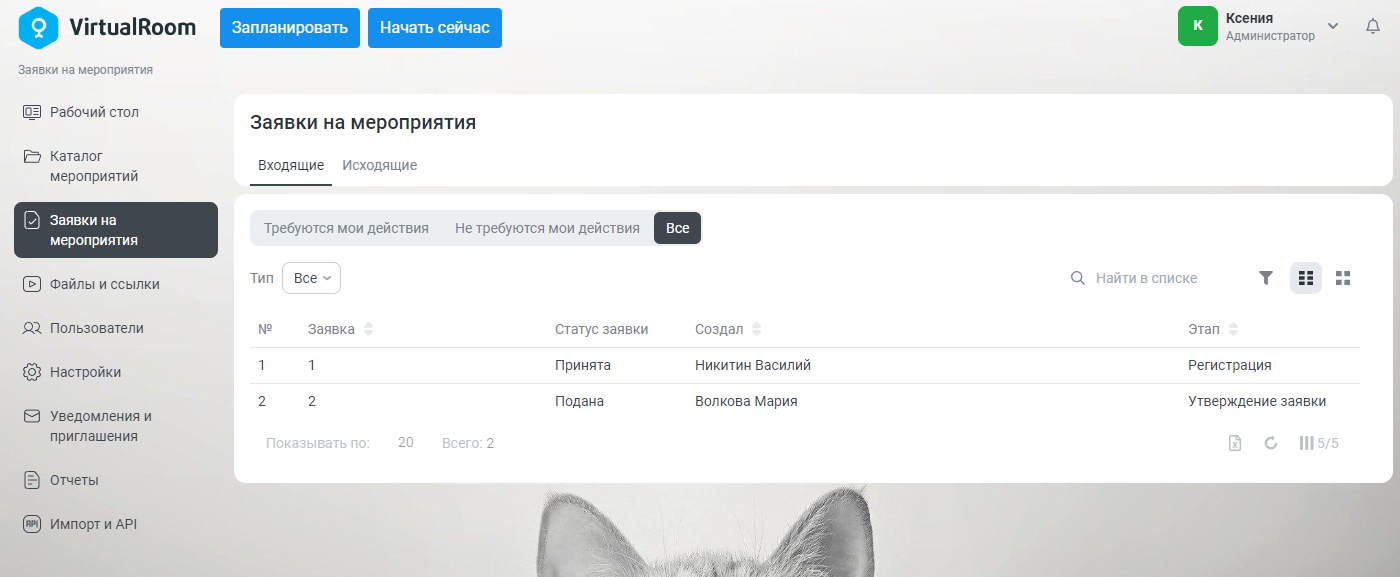Open Настройки in the sidebar
This screenshot has height=577, width=1400.
click(116, 372)
